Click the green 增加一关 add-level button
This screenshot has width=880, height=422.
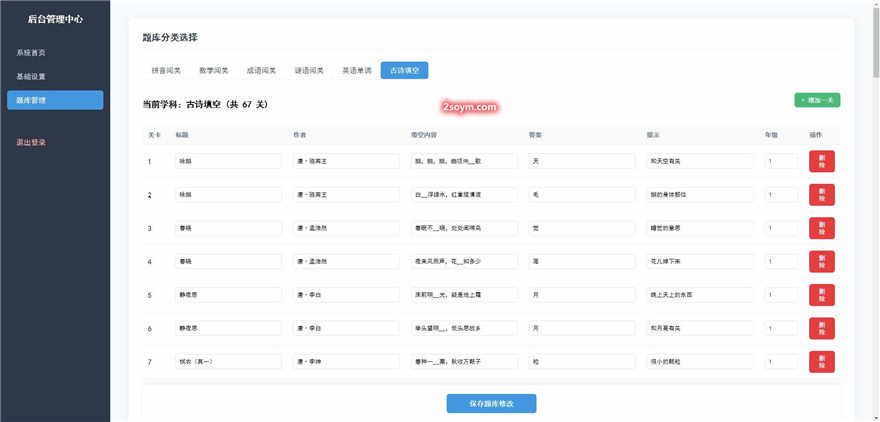[x=817, y=100]
